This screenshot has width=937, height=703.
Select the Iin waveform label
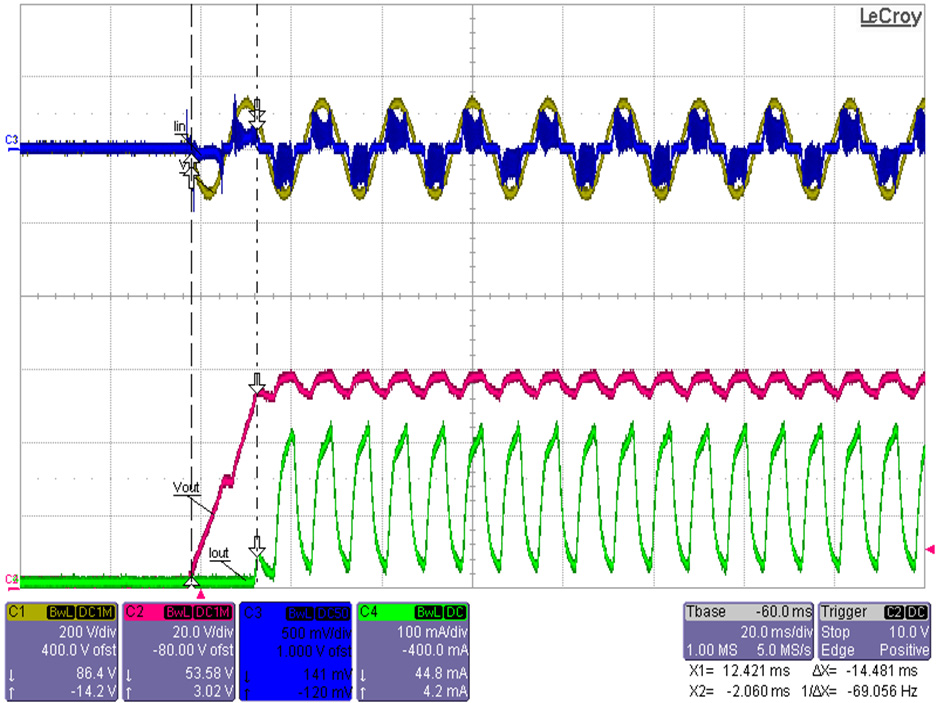(180, 126)
